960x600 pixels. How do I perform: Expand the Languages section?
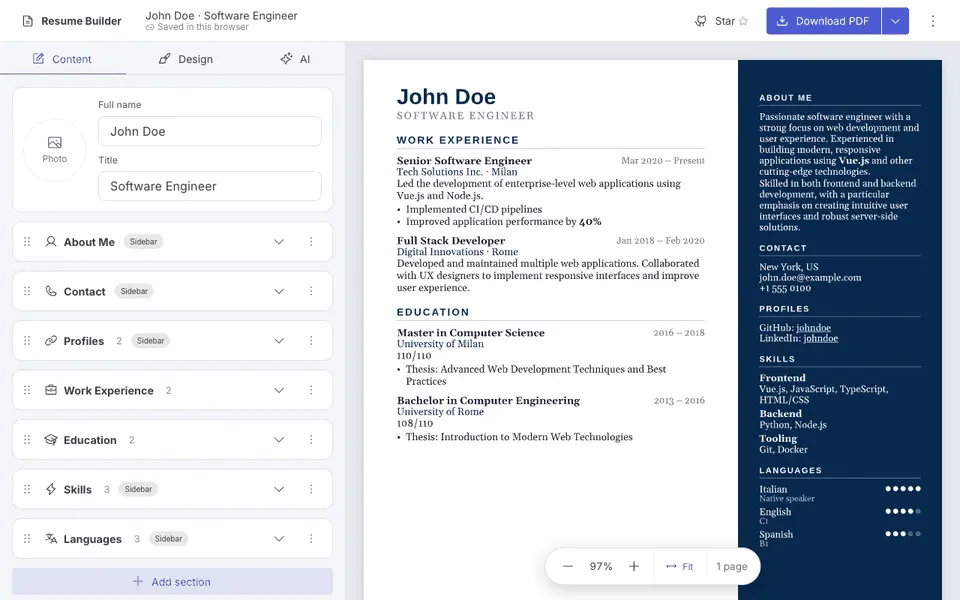pyautogui.click(x=279, y=539)
